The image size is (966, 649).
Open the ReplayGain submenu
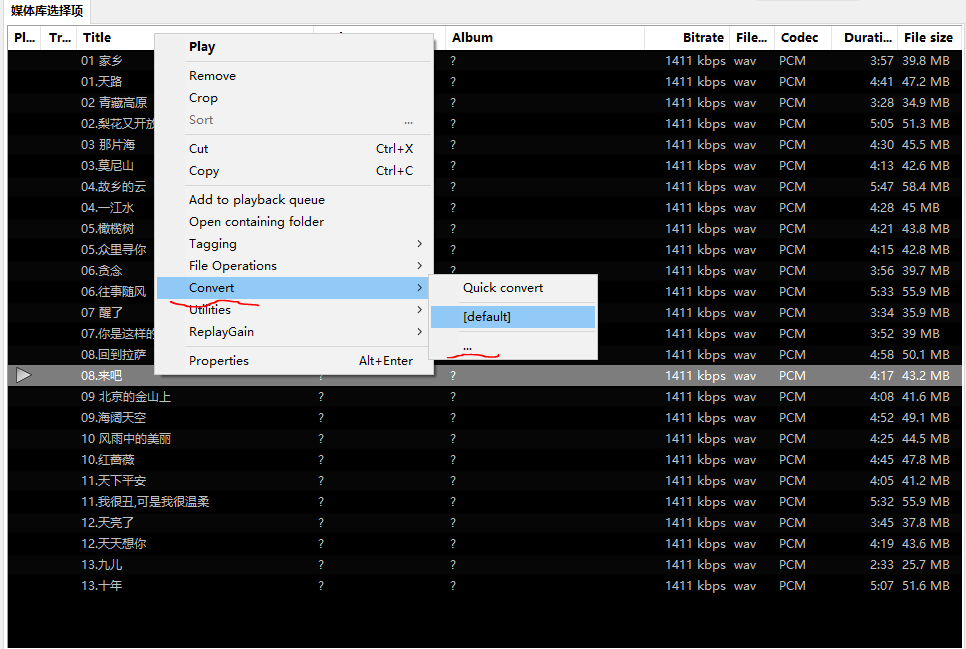[x=221, y=332]
